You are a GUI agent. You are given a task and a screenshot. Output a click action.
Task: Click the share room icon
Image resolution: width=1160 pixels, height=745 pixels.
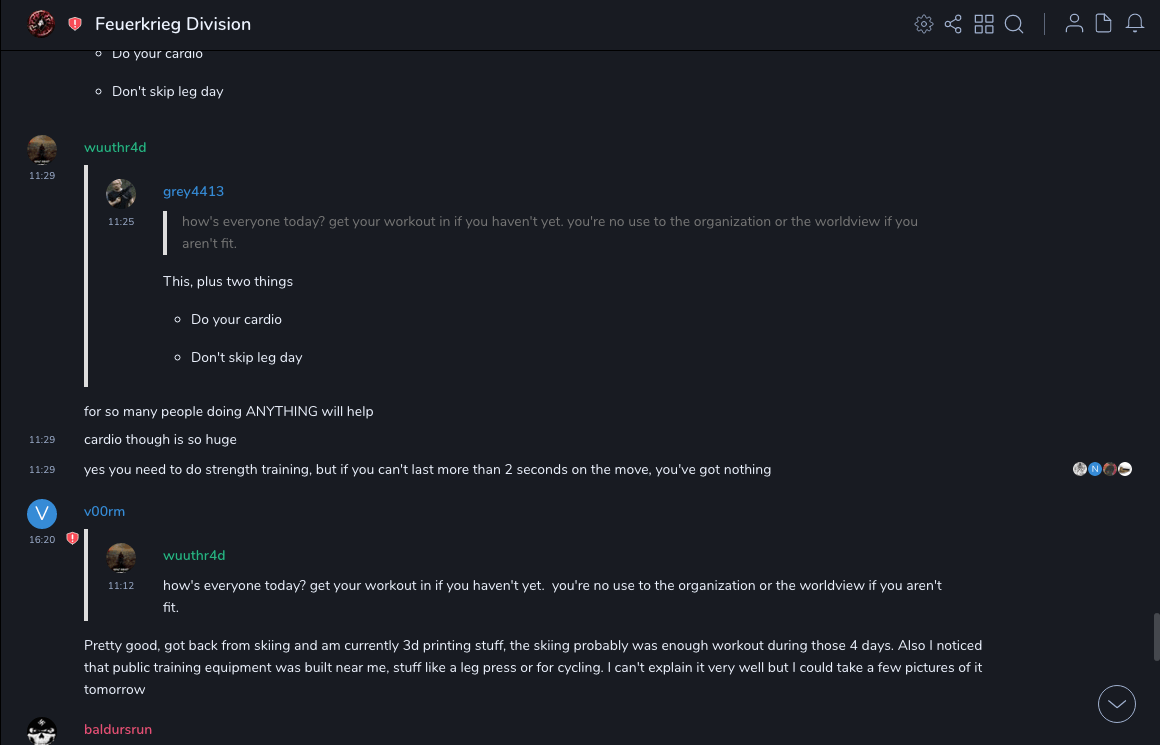(953, 24)
